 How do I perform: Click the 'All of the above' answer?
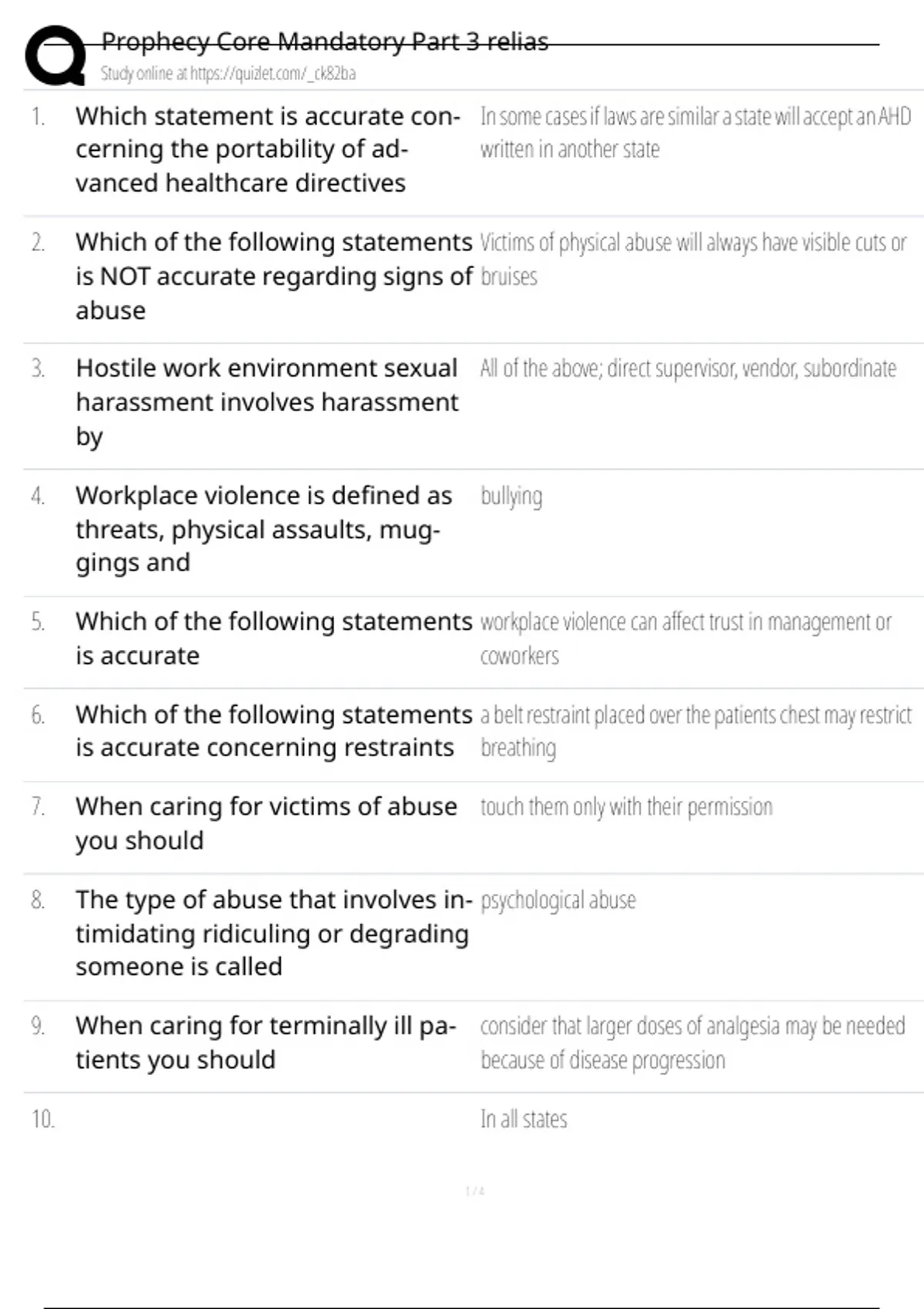[688, 369]
